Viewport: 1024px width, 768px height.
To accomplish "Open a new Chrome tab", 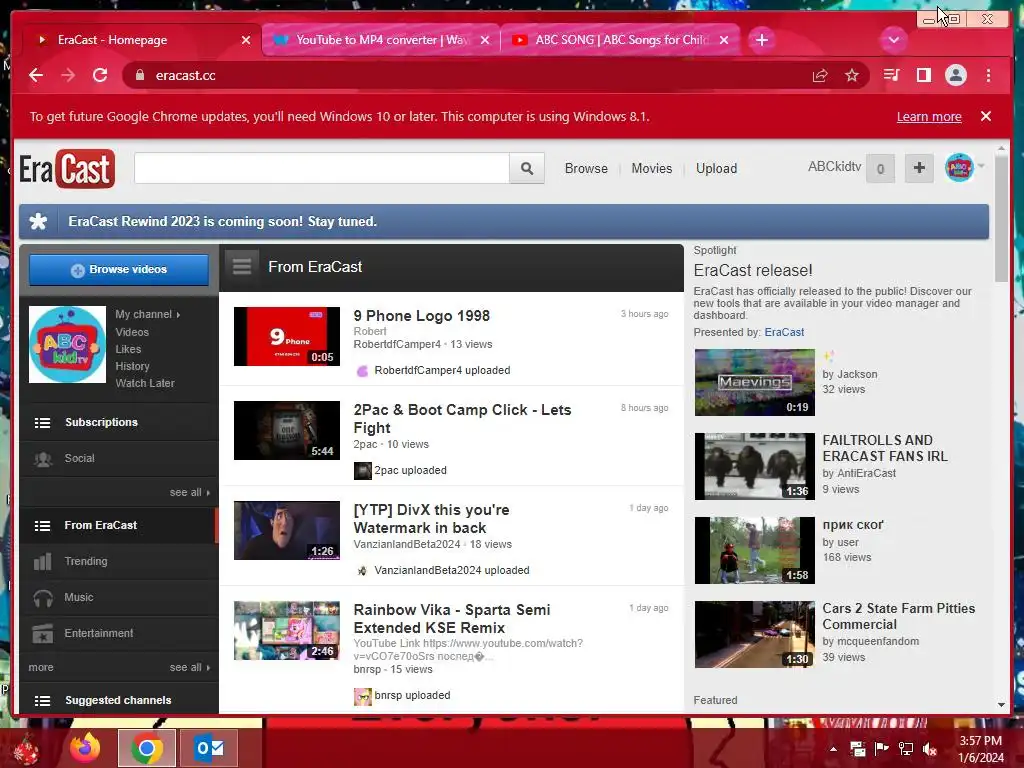I will [x=761, y=40].
